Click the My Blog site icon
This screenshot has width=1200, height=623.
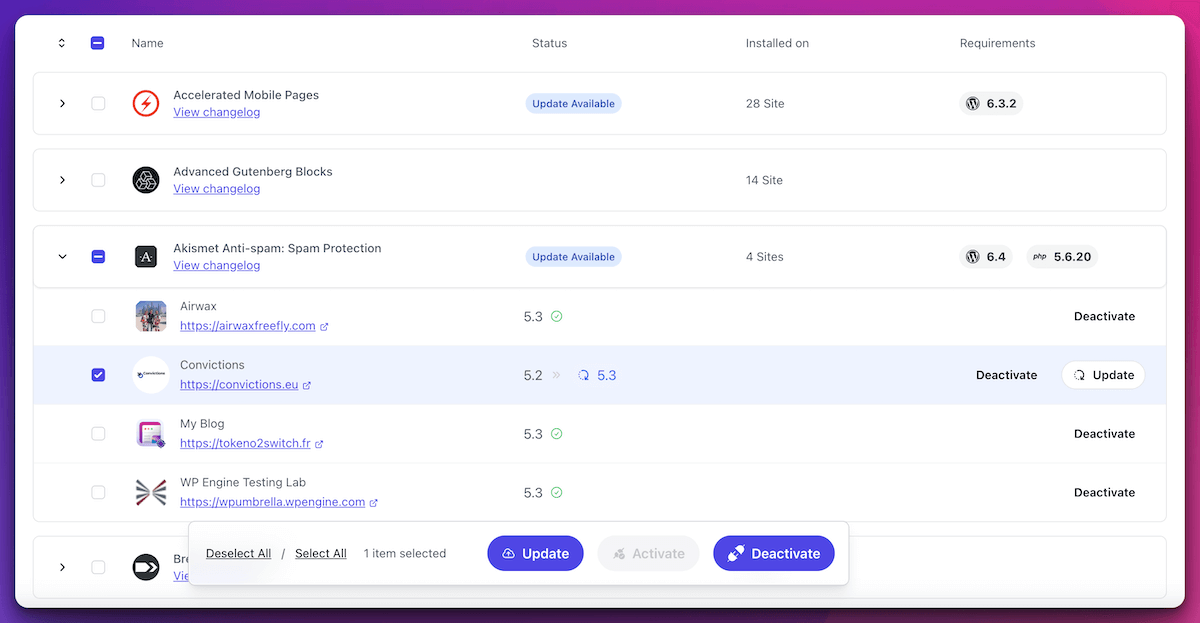151,434
